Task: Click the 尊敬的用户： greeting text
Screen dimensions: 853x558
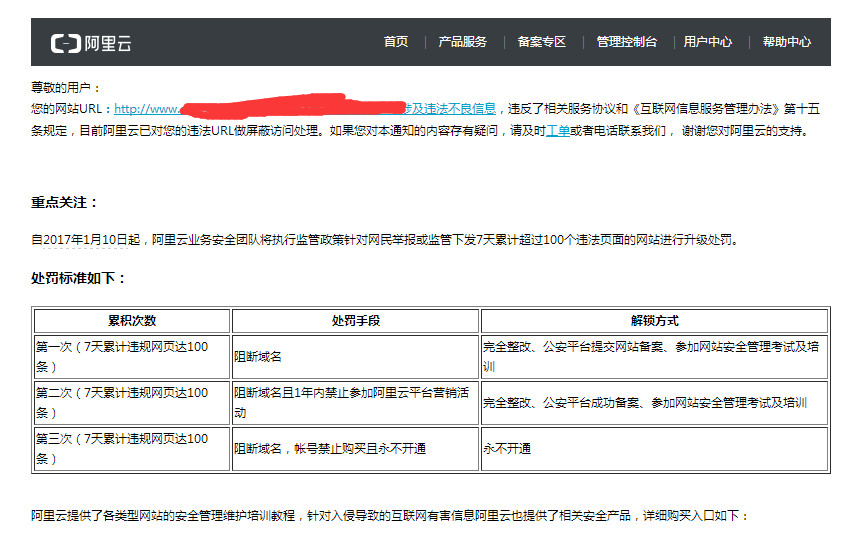Action: (x=66, y=88)
